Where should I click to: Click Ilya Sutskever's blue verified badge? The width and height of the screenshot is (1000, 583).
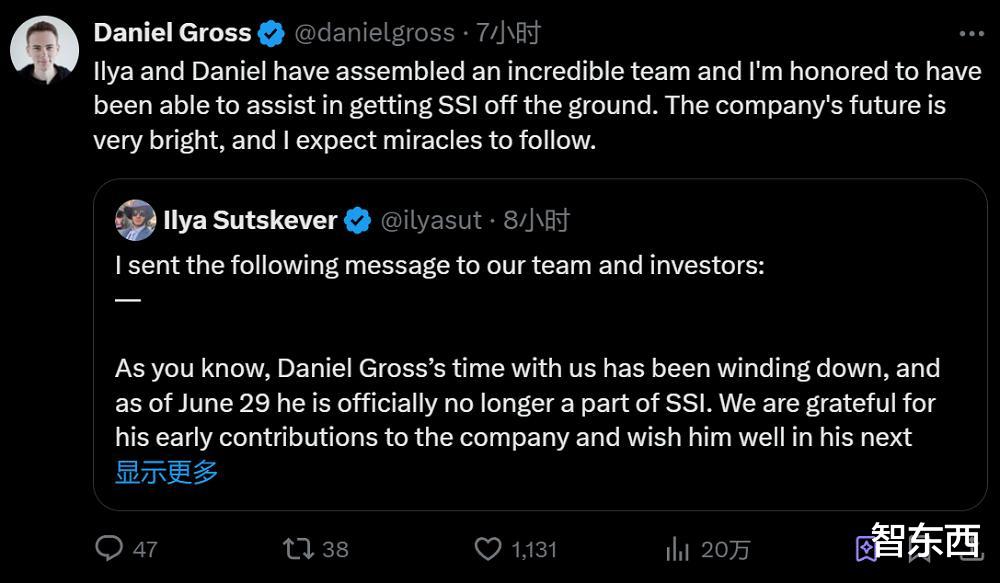click(x=357, y=221)
